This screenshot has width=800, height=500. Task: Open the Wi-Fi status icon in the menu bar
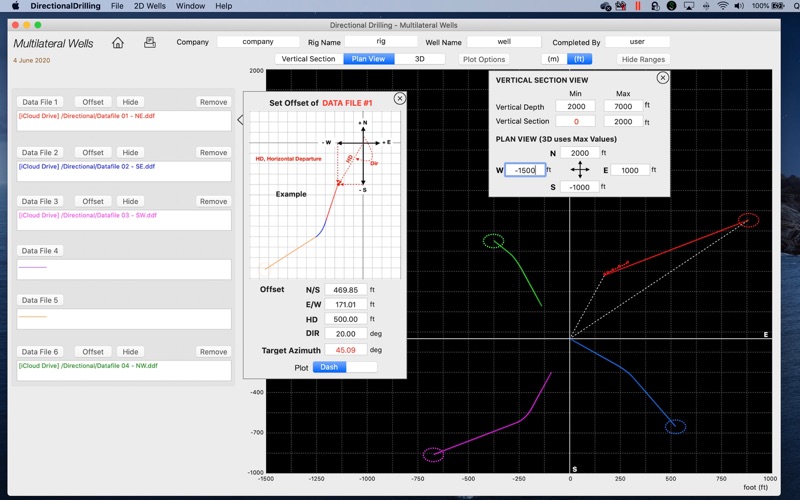722,6
